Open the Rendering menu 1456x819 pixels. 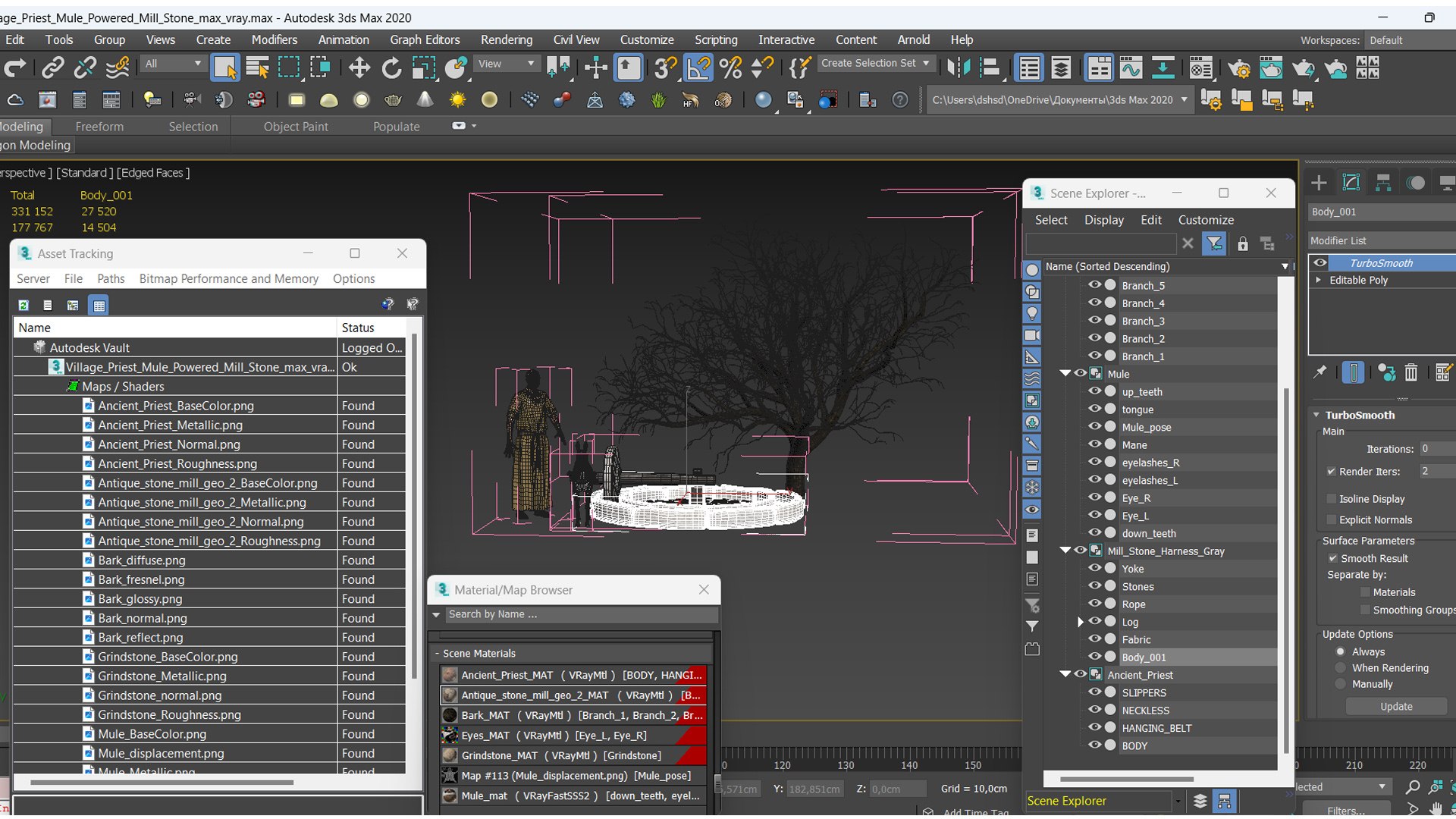tap(506, 39)
